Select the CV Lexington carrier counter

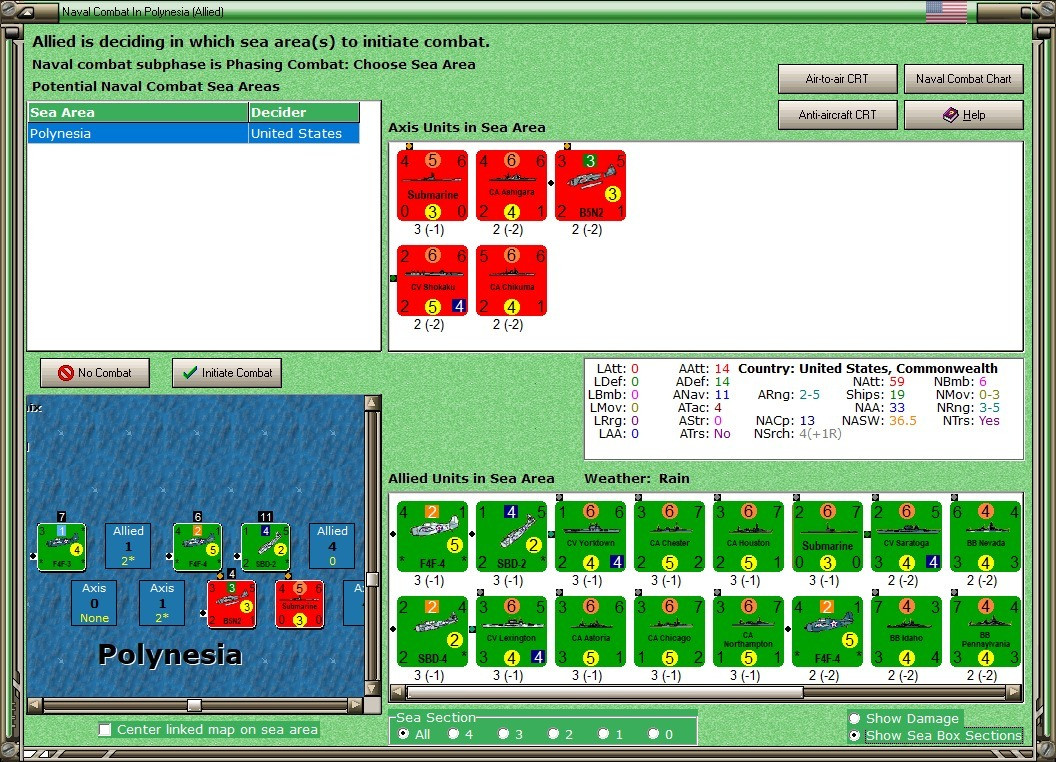(x=511, y=631)
